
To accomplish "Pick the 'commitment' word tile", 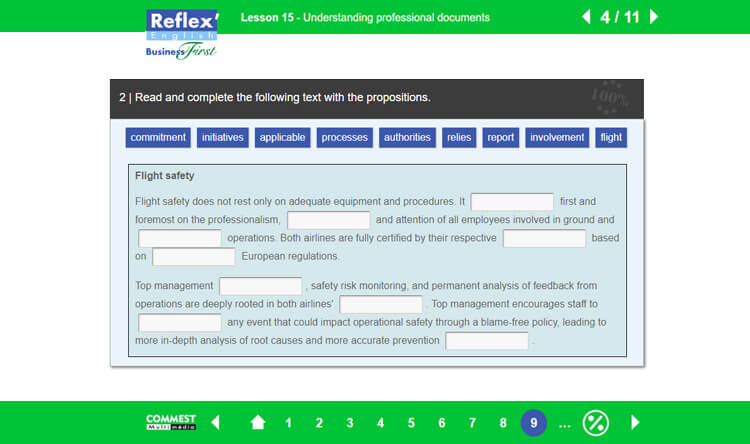I will (158, 137).
